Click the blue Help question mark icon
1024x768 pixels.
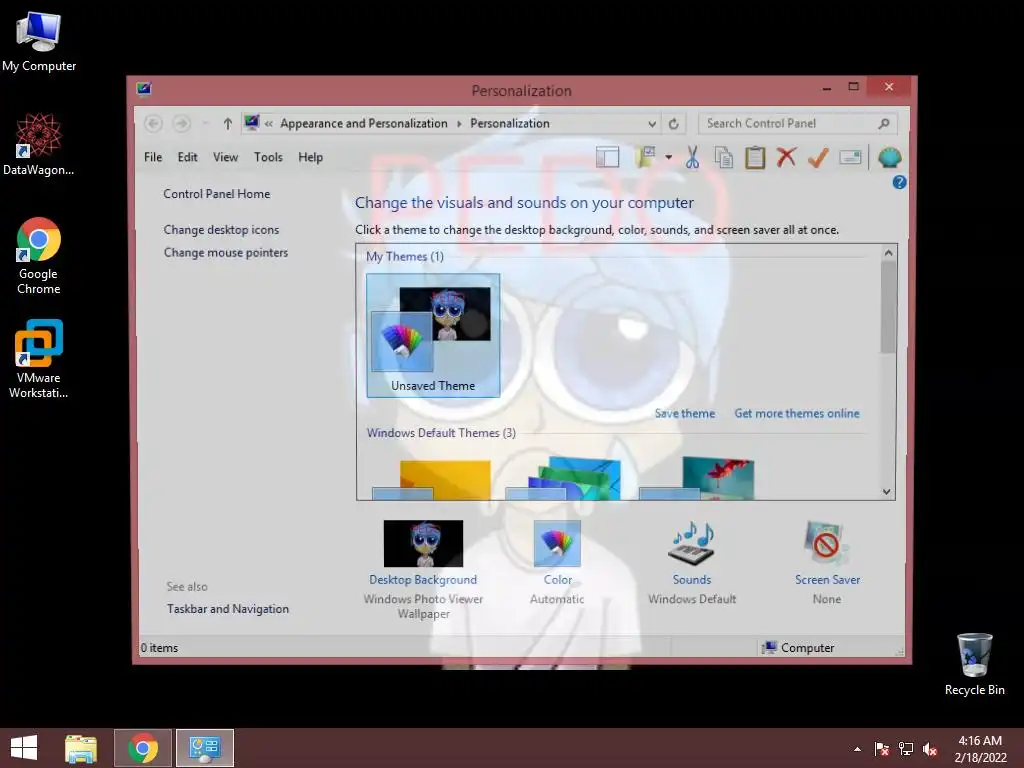(899, 182)
